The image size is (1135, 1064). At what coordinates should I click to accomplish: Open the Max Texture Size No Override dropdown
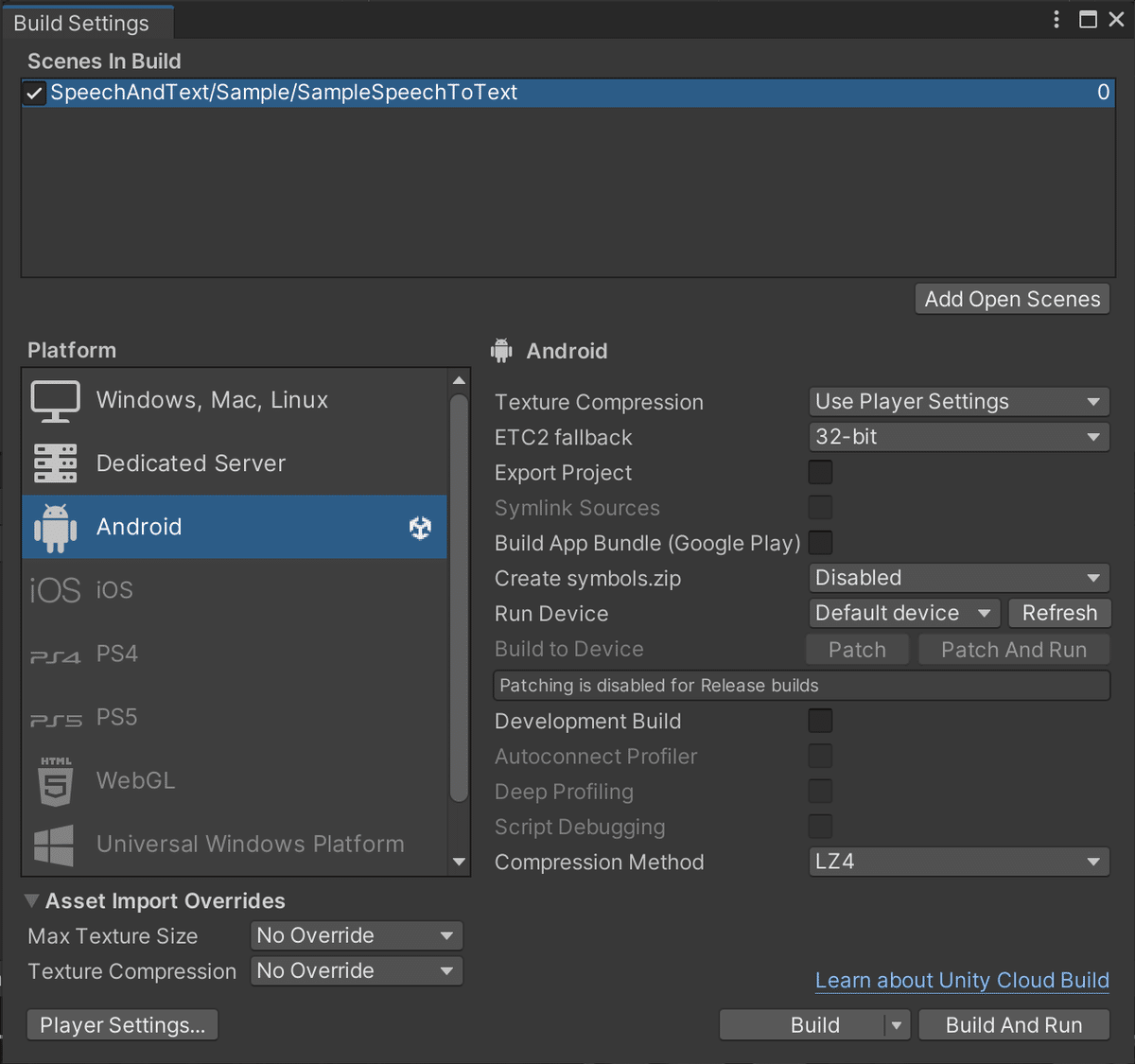(357, 935)
